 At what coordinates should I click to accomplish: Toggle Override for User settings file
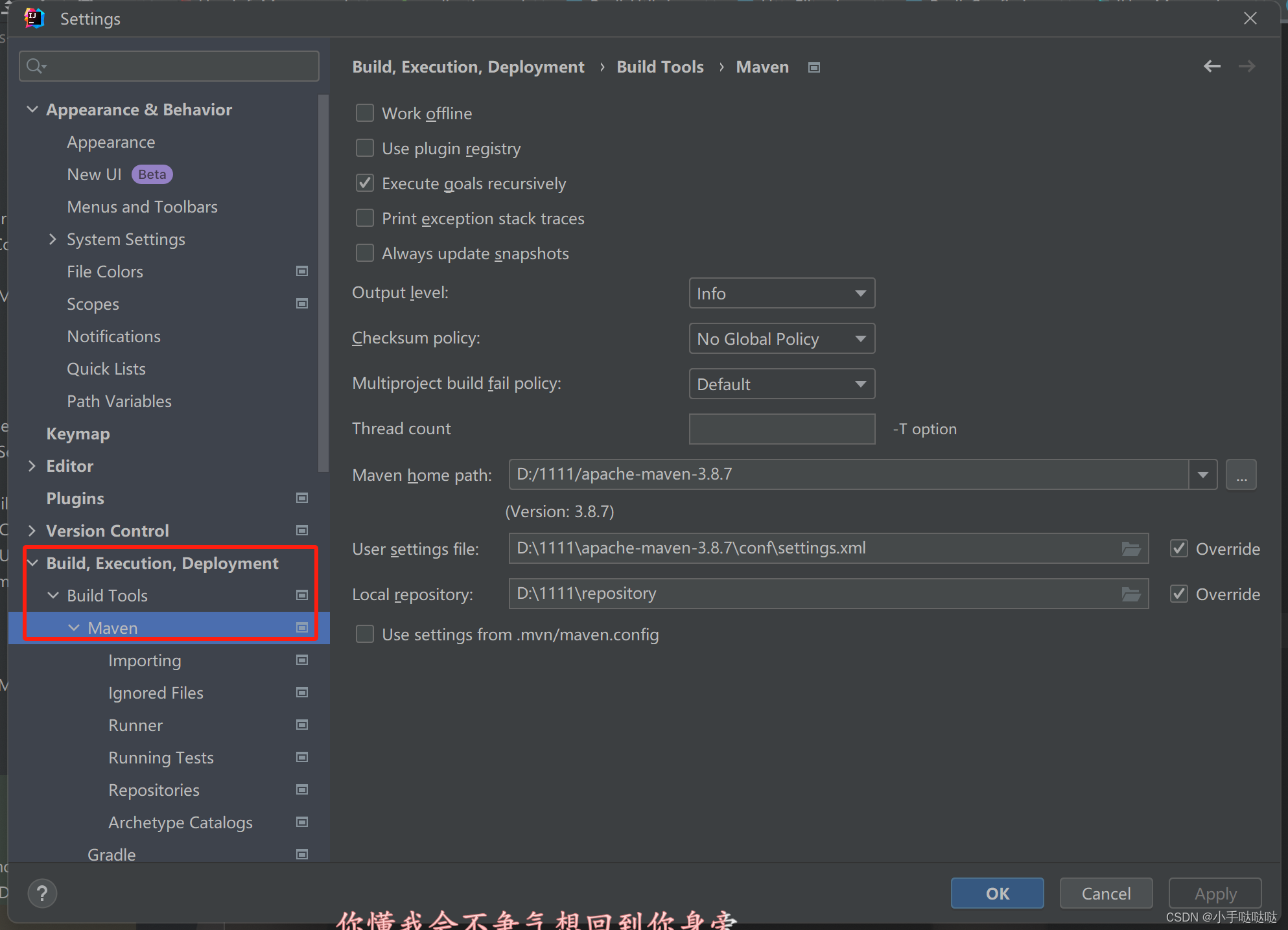point(1178,549)
